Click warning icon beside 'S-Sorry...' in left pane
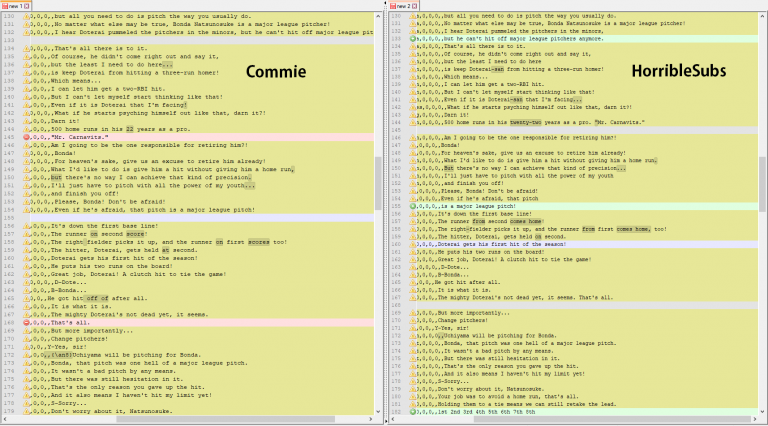Viewport: 768px width, 426px height. point(26,403)
